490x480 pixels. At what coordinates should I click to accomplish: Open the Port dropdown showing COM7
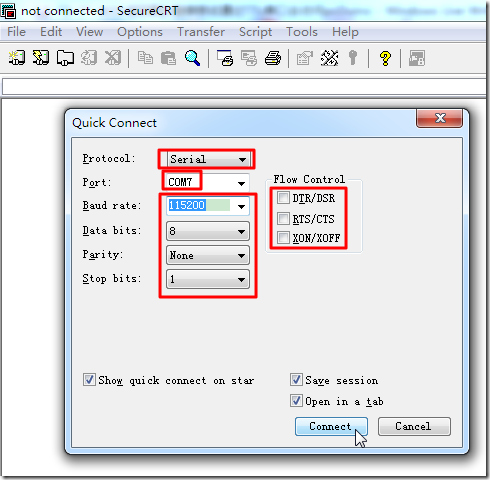point(208,182)
